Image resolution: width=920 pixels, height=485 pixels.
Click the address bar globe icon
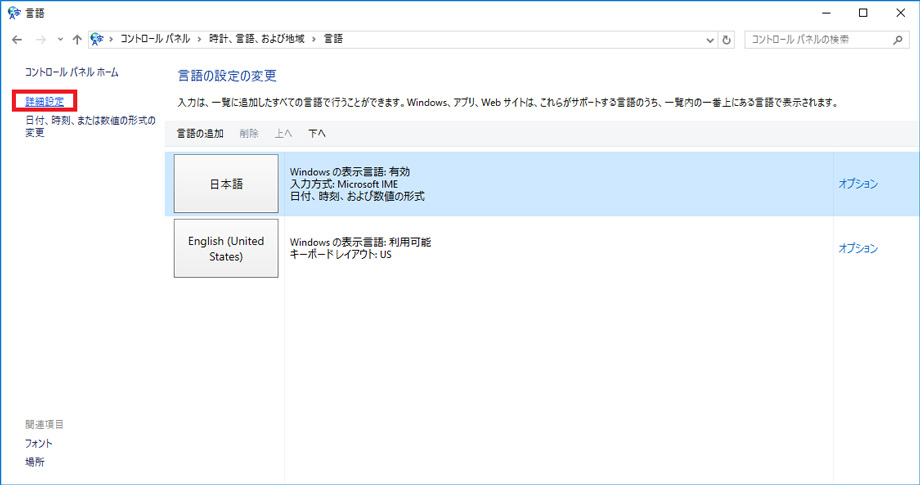coord(97,39)
